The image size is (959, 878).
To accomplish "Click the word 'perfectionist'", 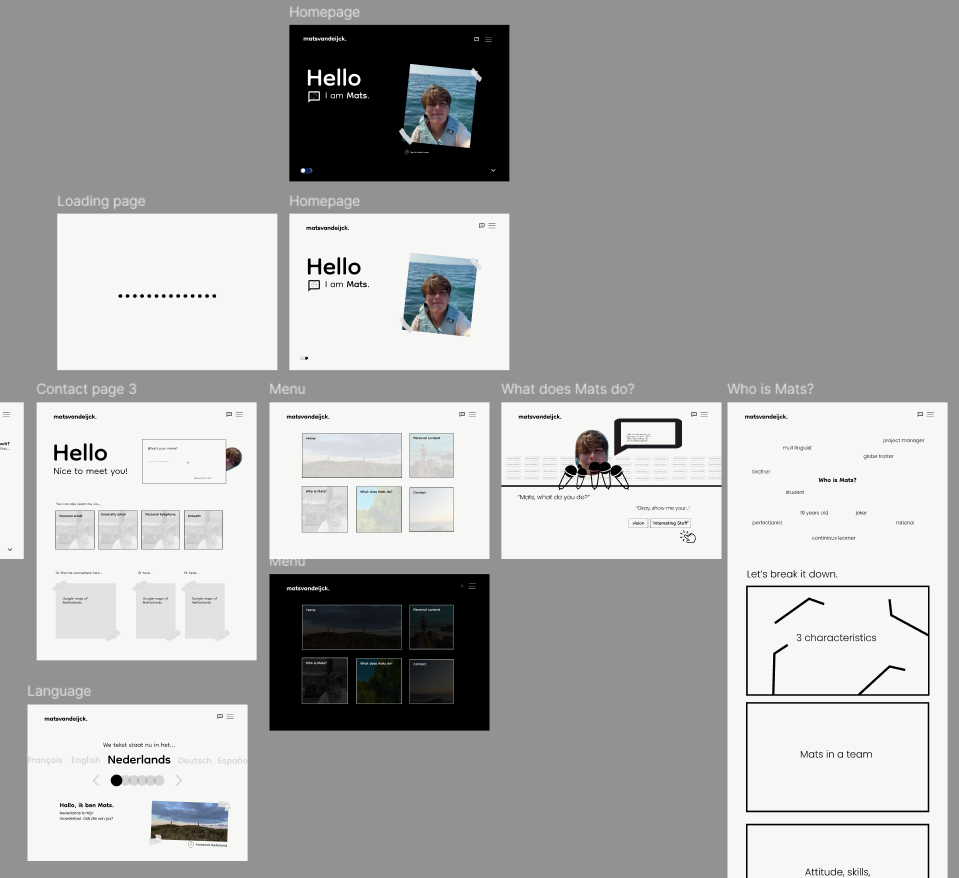I will pyautogui.click(x=767, y=523).
